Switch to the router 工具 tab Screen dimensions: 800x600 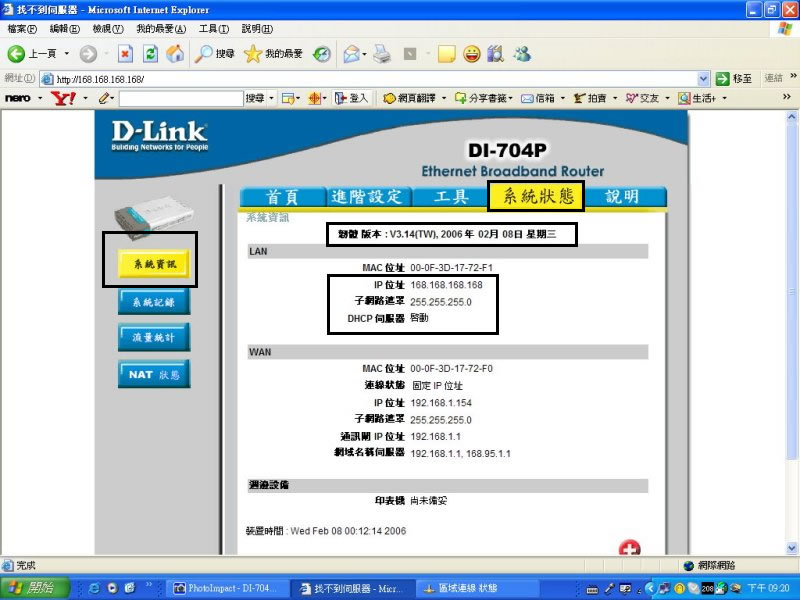point(450,196)
